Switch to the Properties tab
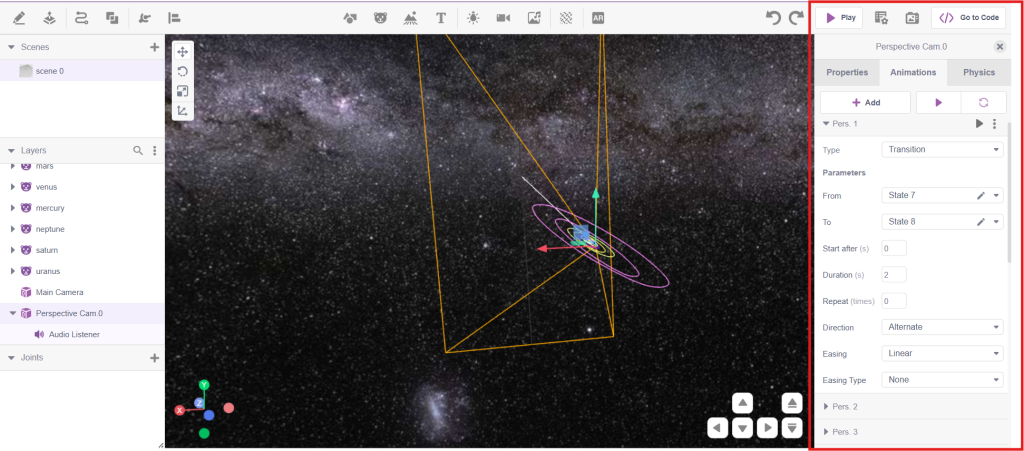Viewport: 1024px width, 451px height. 846,72
